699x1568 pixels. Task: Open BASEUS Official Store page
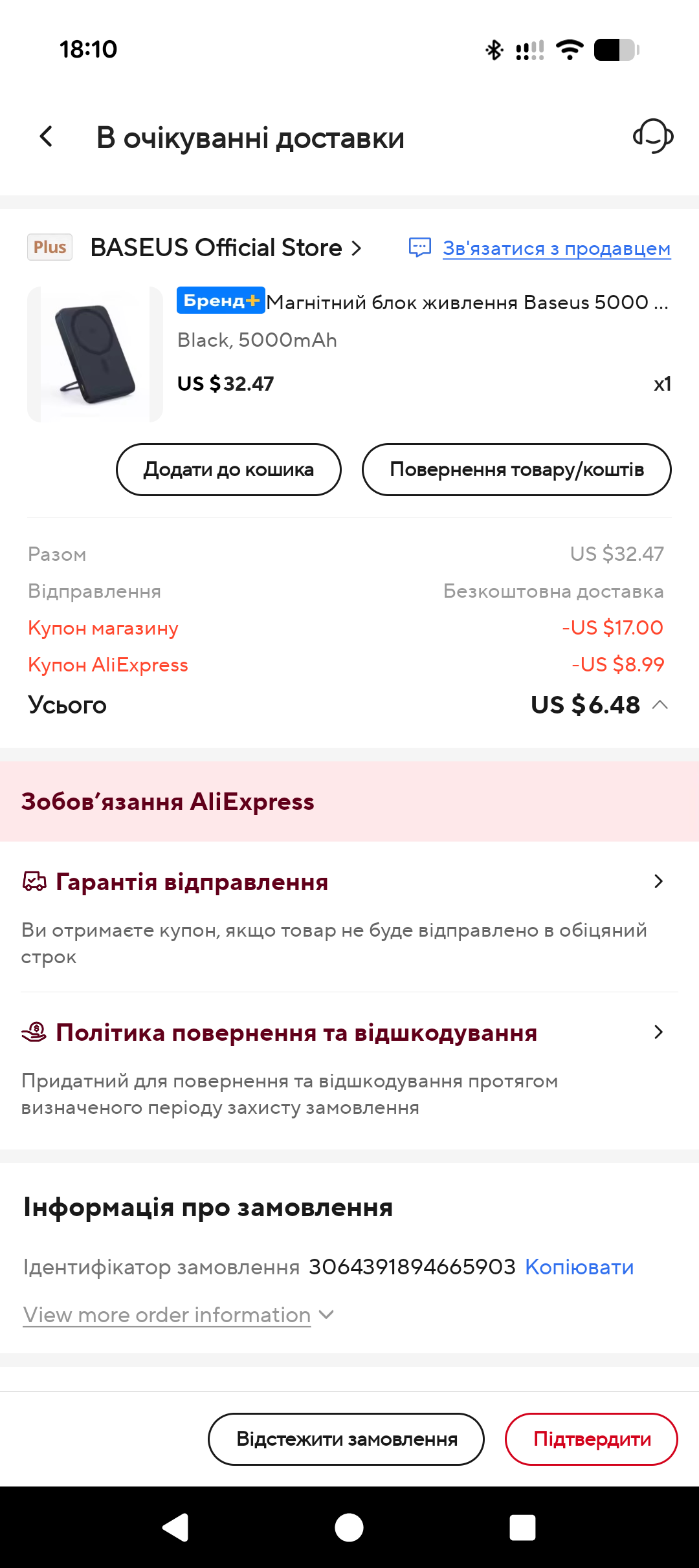pyautogui.click(x=226, y=248)
